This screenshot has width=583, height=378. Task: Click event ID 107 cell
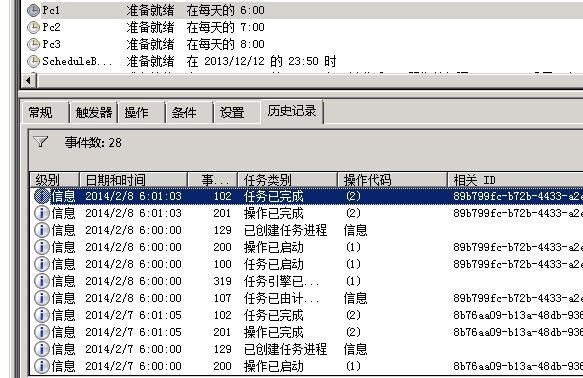pyautogui.click(x=222, y=298)
